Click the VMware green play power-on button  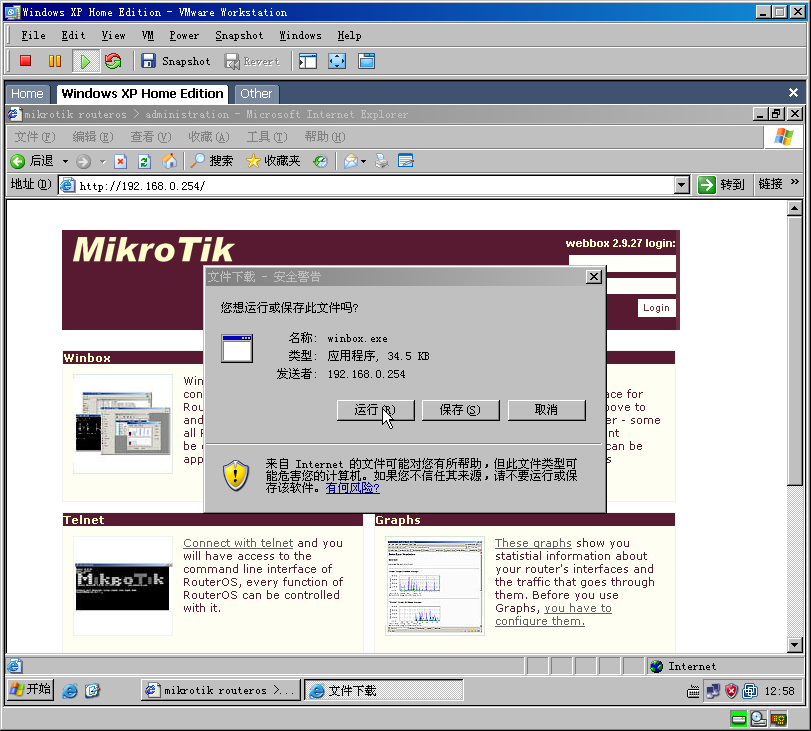[84, 62]
